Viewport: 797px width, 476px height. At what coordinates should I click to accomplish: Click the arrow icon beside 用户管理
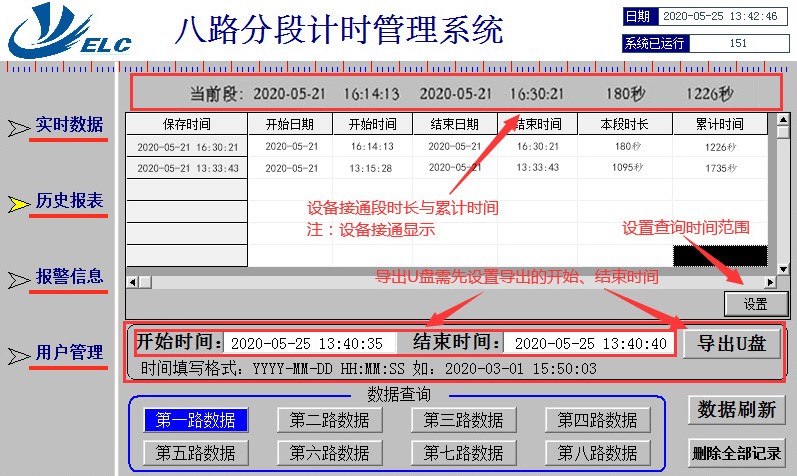pyautogui.click(x=19, y=355)
